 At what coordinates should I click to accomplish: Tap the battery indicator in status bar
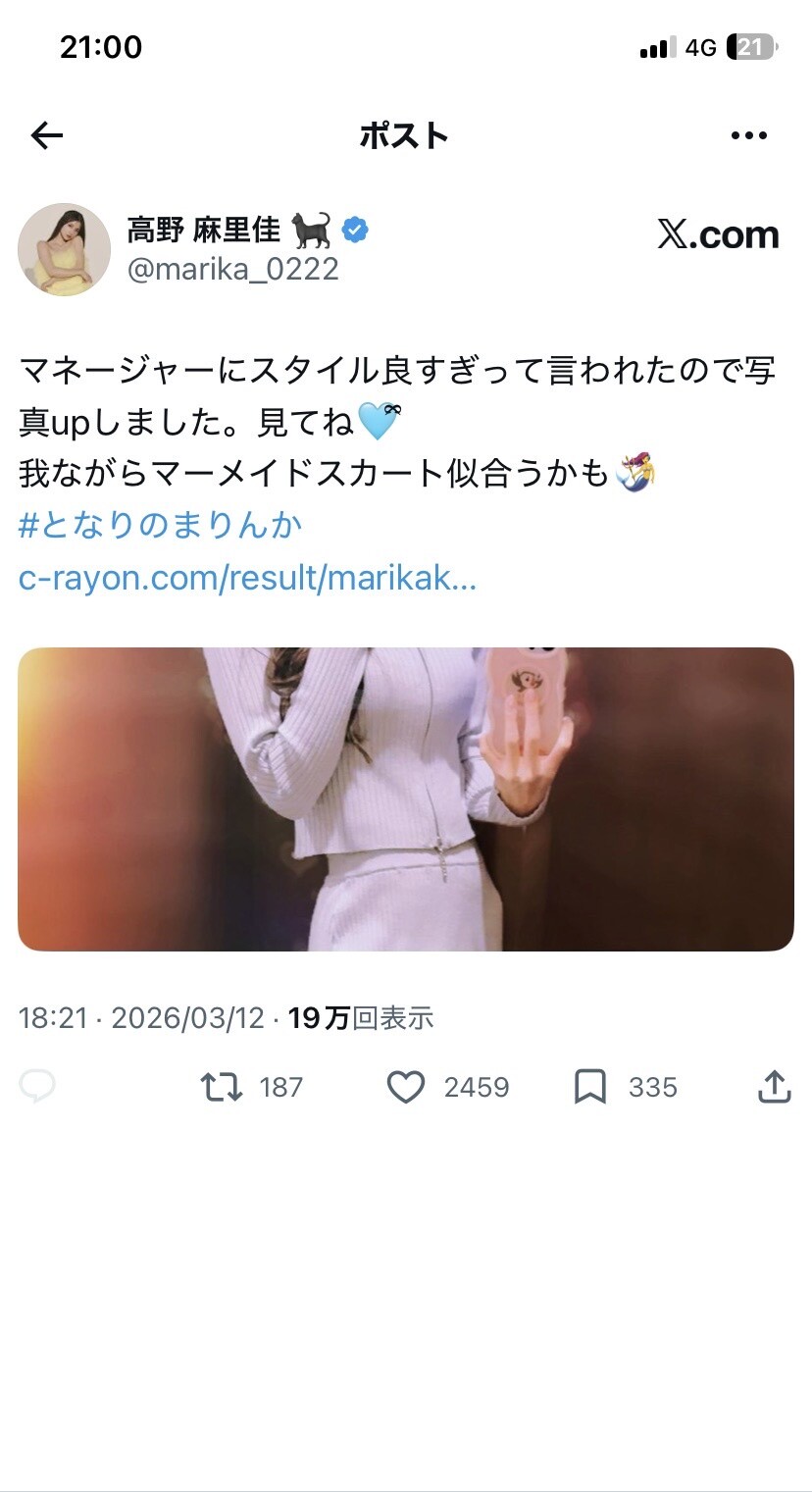(753, 47)
